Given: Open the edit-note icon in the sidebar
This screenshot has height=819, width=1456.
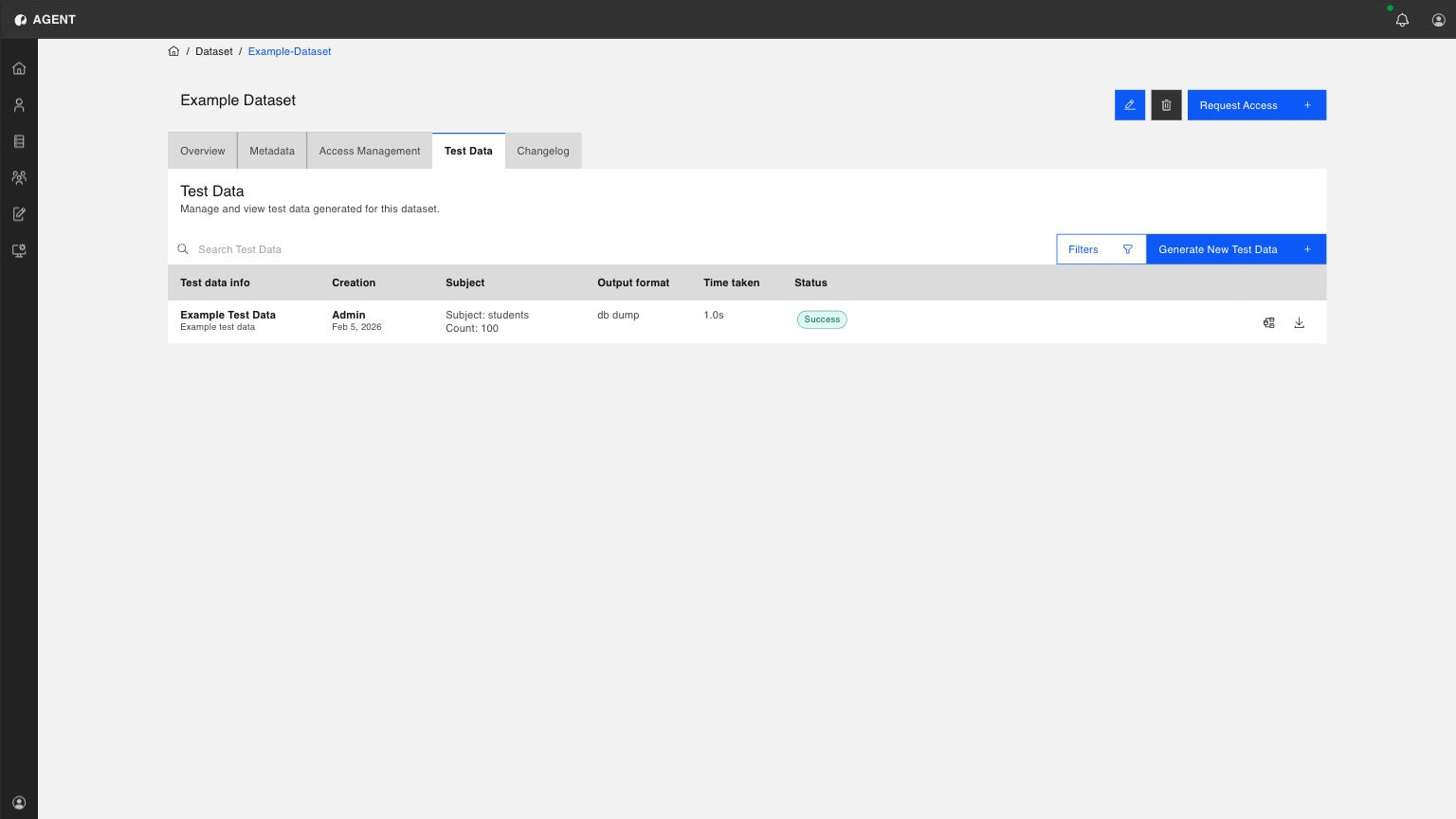Looking at the screenshot, I should point(19,214).
